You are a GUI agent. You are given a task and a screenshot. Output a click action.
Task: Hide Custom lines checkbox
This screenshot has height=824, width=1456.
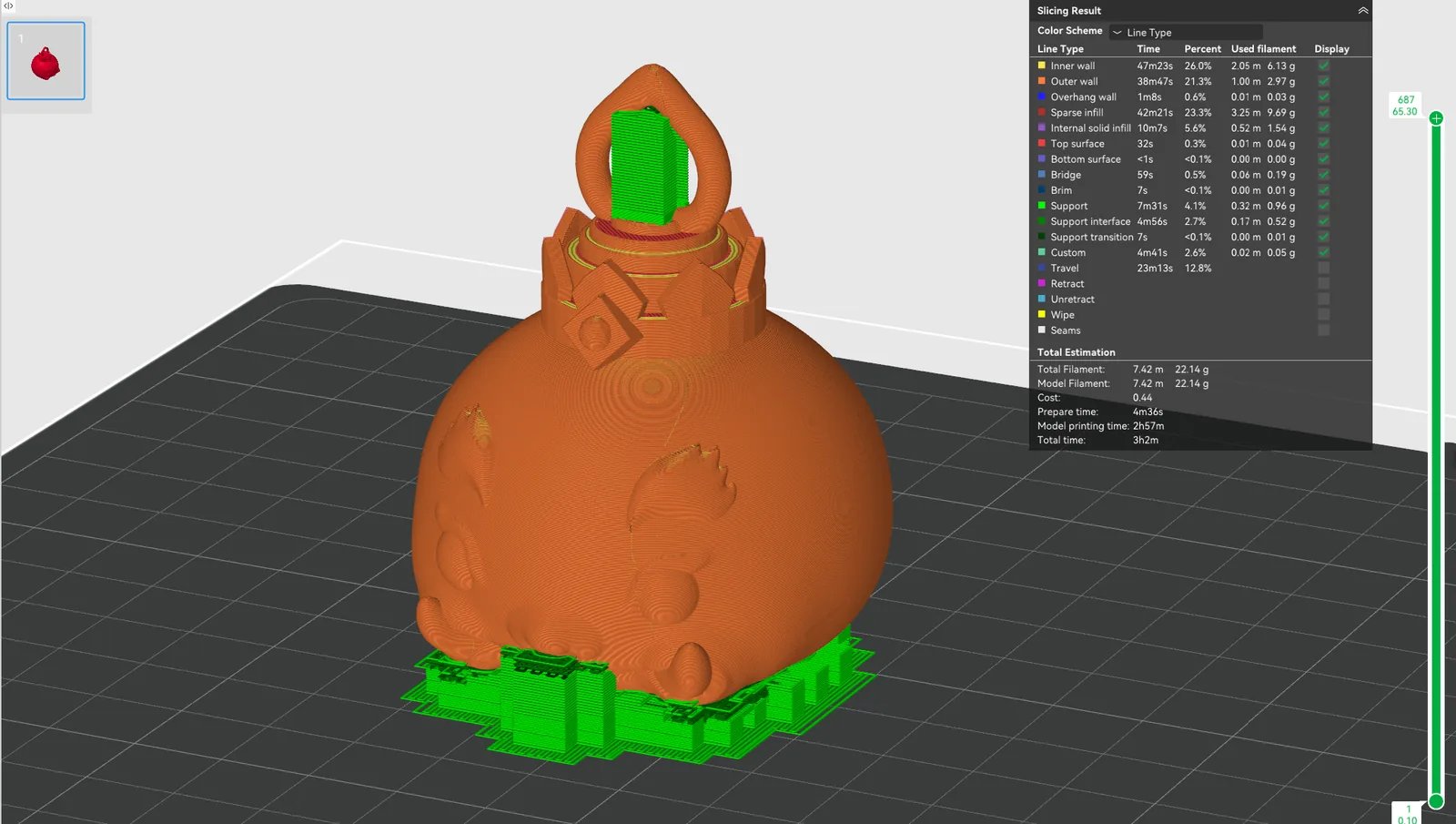tap(1324, 252)
